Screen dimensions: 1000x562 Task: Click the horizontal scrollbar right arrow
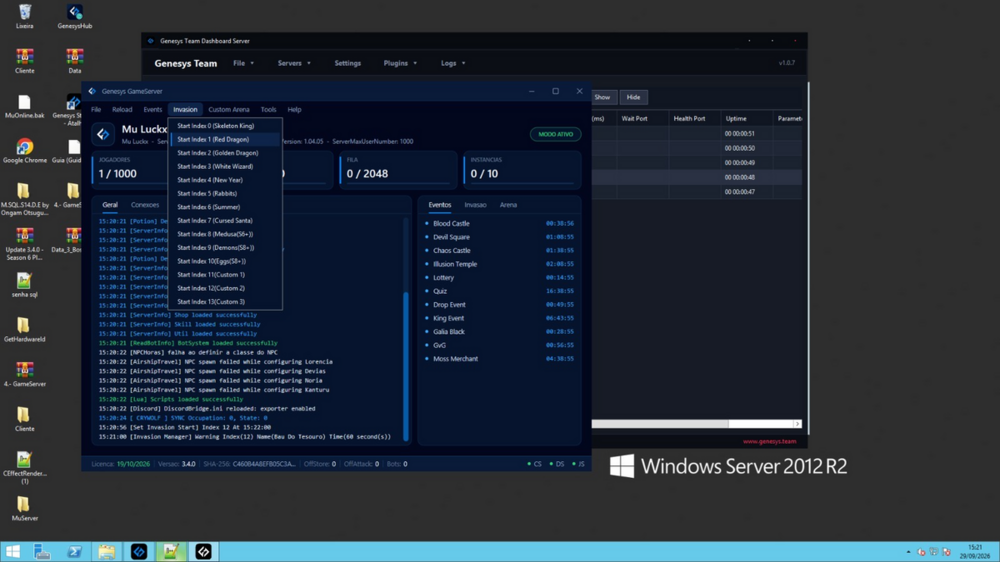(x=797, y=424)
